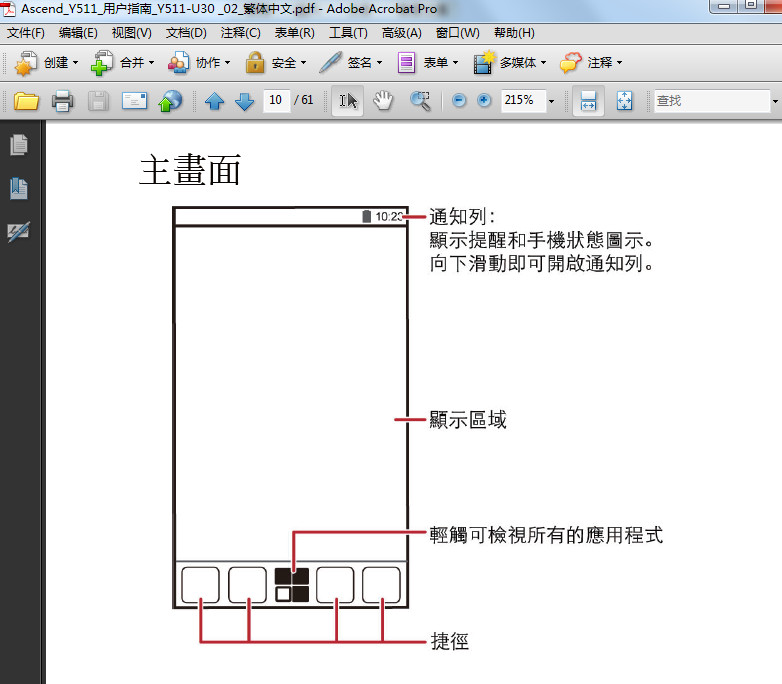The height and width of the screenshot is (684, 782).
Task: Expand the 协作 (Collaborate) dropdown
Action: (x=227, y=63)
